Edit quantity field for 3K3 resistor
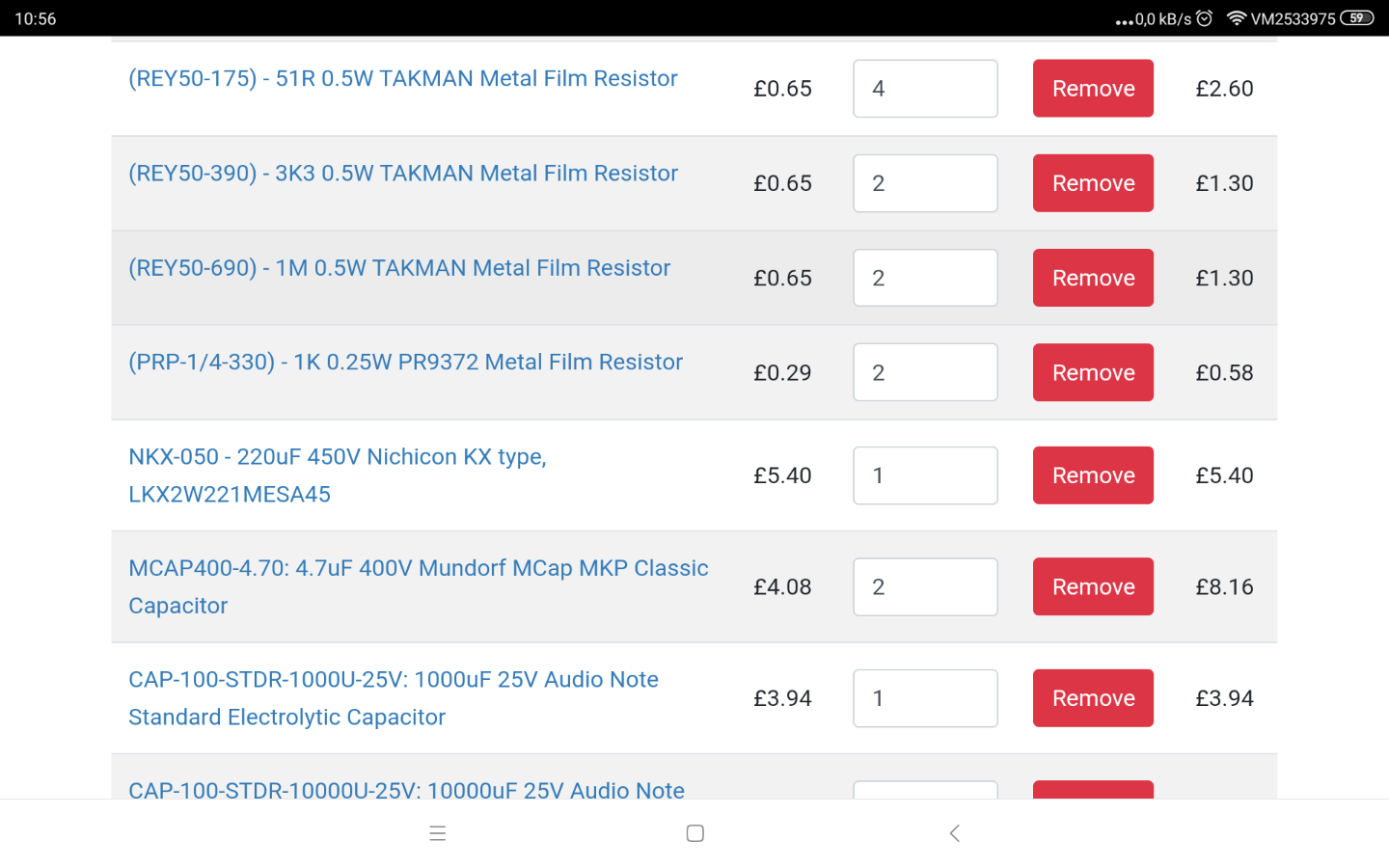 (x=925, y=183)
